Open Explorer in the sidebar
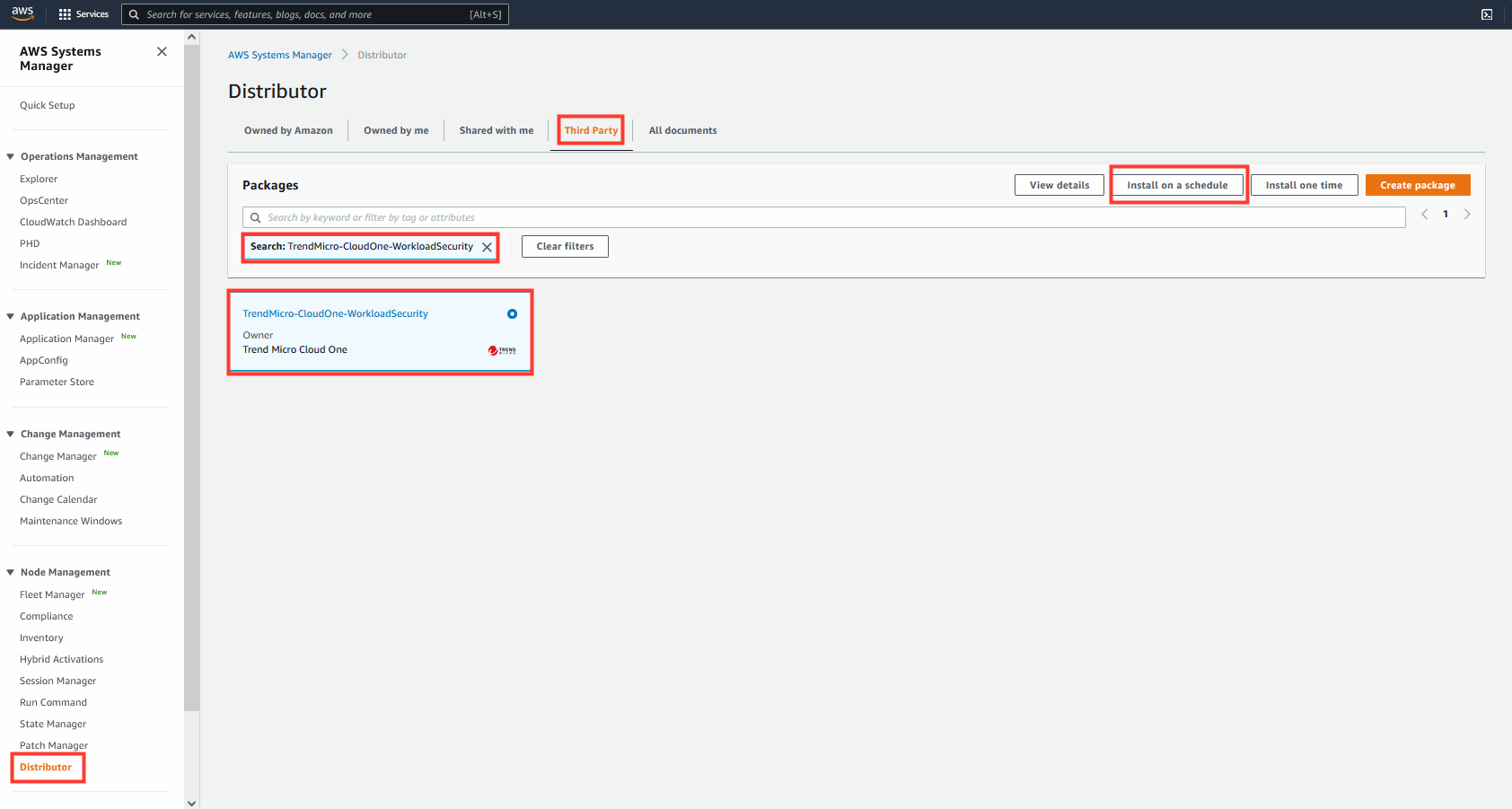Screen dimensions: 1512x809 pos(39,179)
